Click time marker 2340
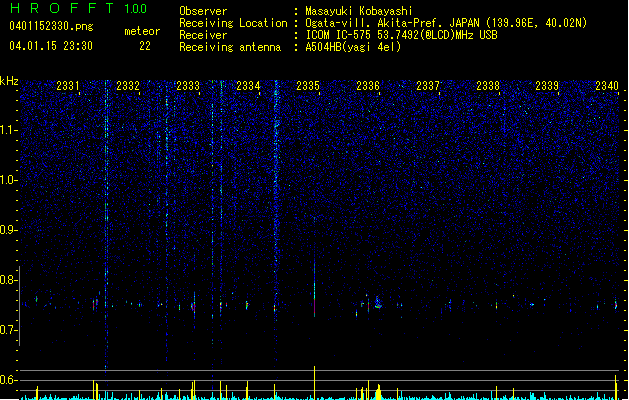Image resolution: width=629 pixels, height=400 pixels. pyautogui.click(x=607, y=86)
